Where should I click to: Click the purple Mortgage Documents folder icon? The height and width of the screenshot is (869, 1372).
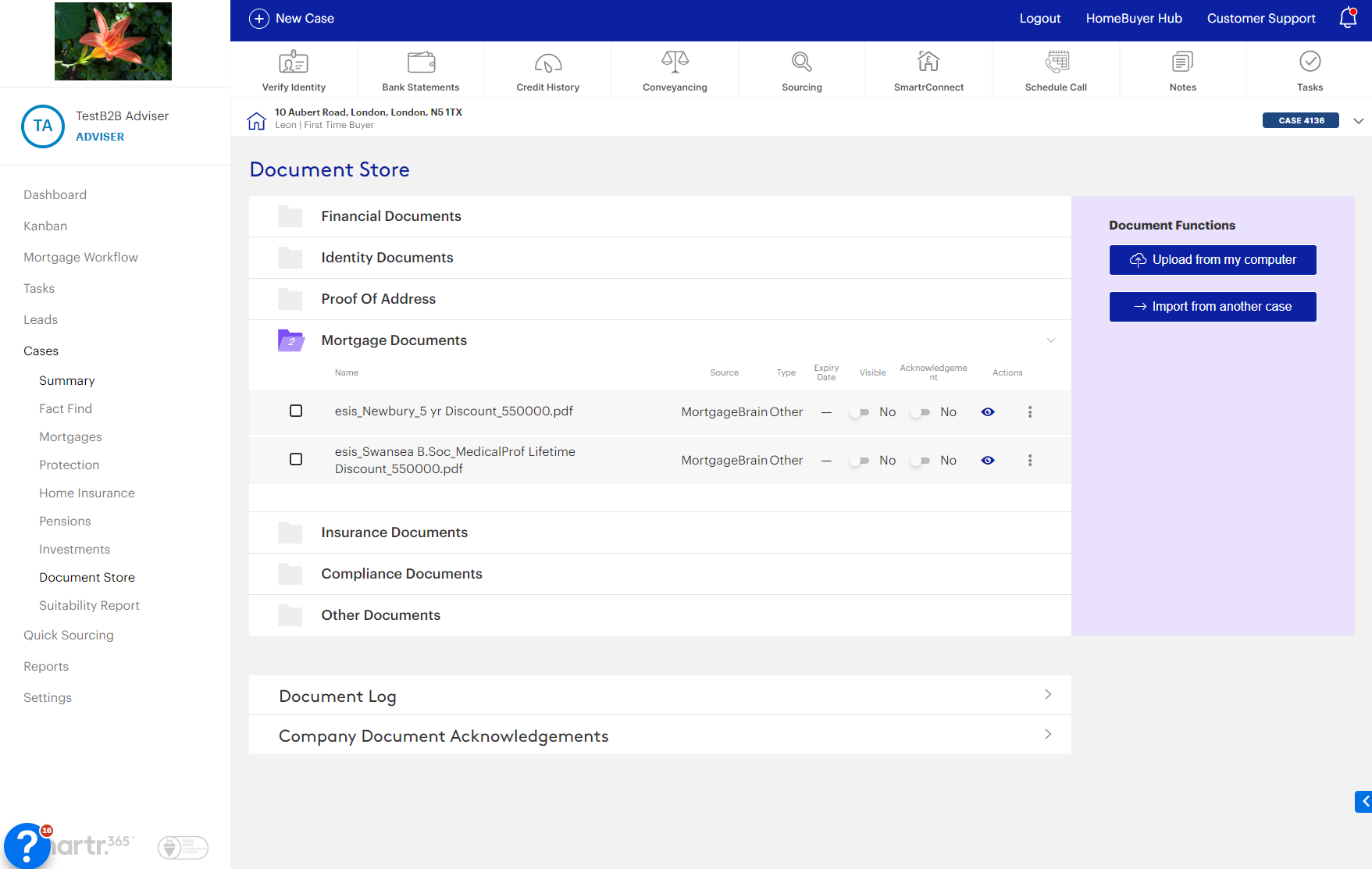[291, 340]
